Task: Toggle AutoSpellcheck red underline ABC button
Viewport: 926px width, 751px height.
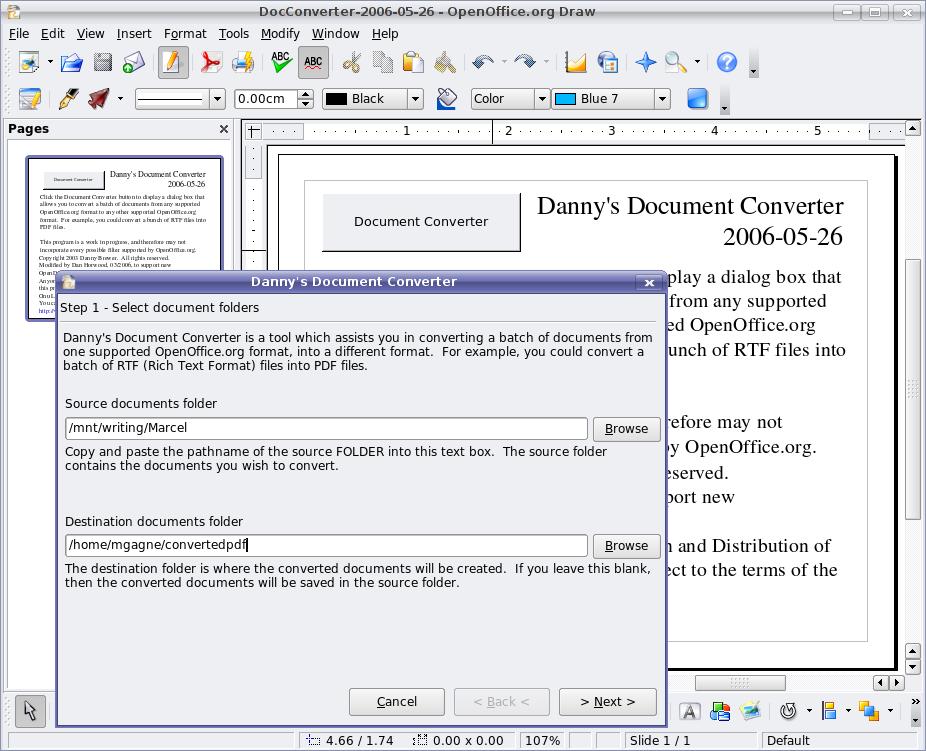Action: (x=313, y=63)
